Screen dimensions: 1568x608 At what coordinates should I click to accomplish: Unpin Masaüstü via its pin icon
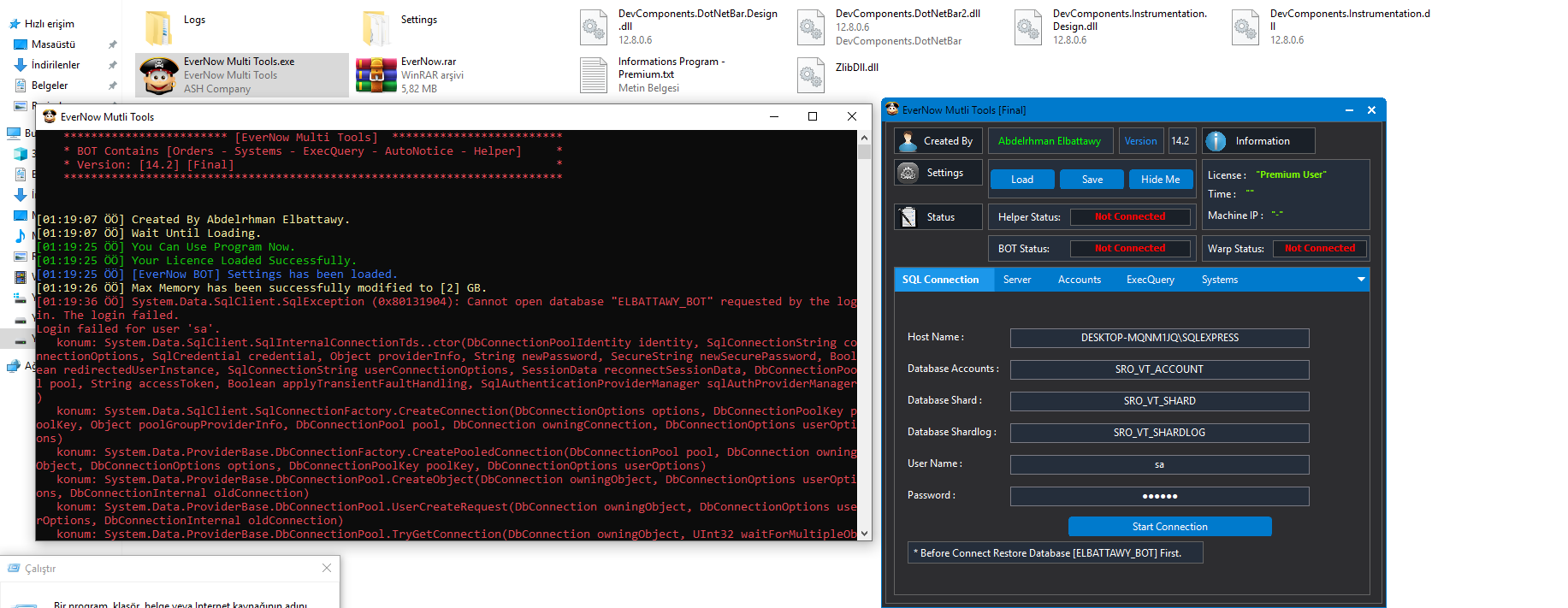pyautogui.click(x=112, y=44)
